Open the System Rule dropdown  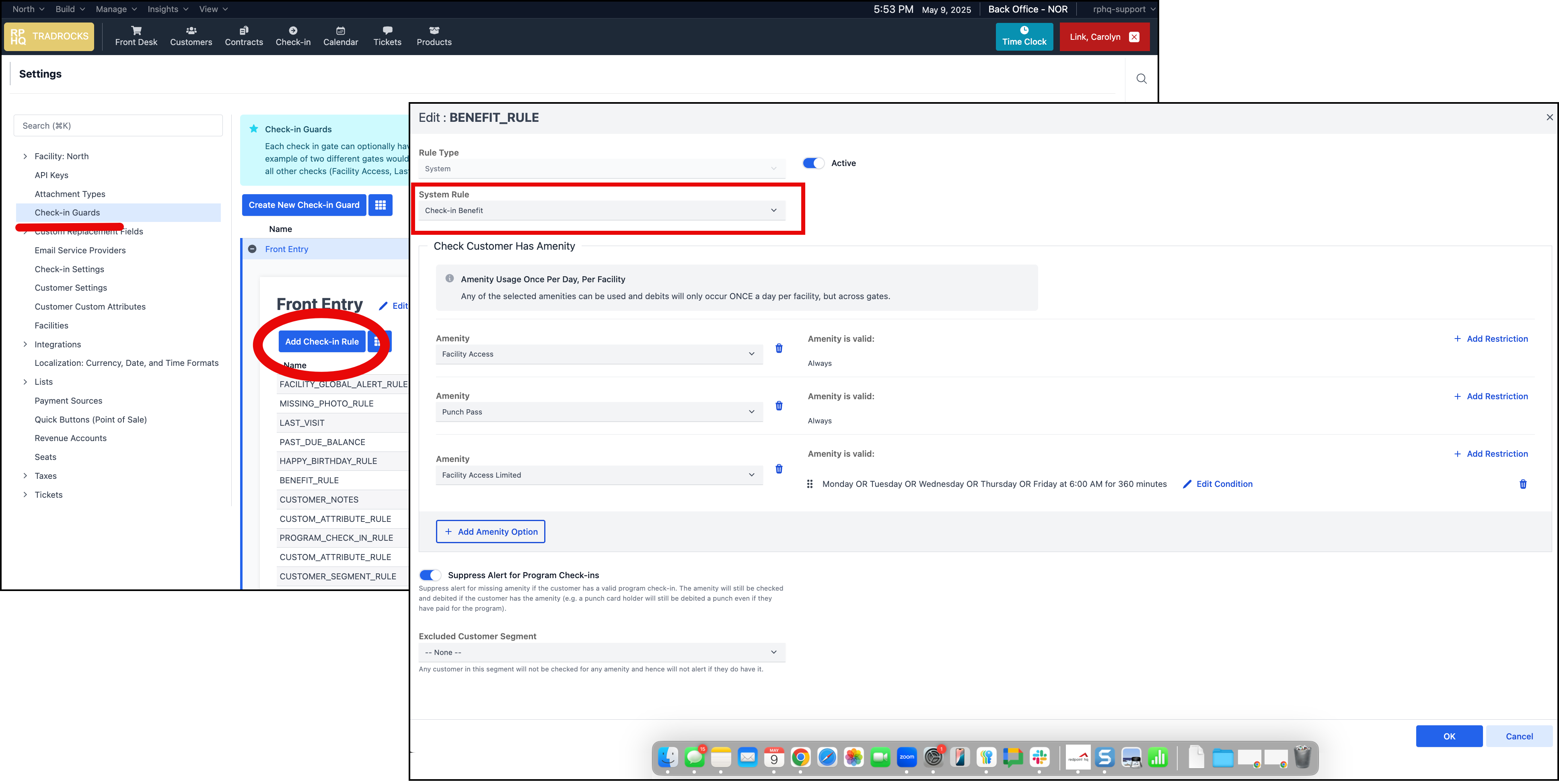pos(602,211)
